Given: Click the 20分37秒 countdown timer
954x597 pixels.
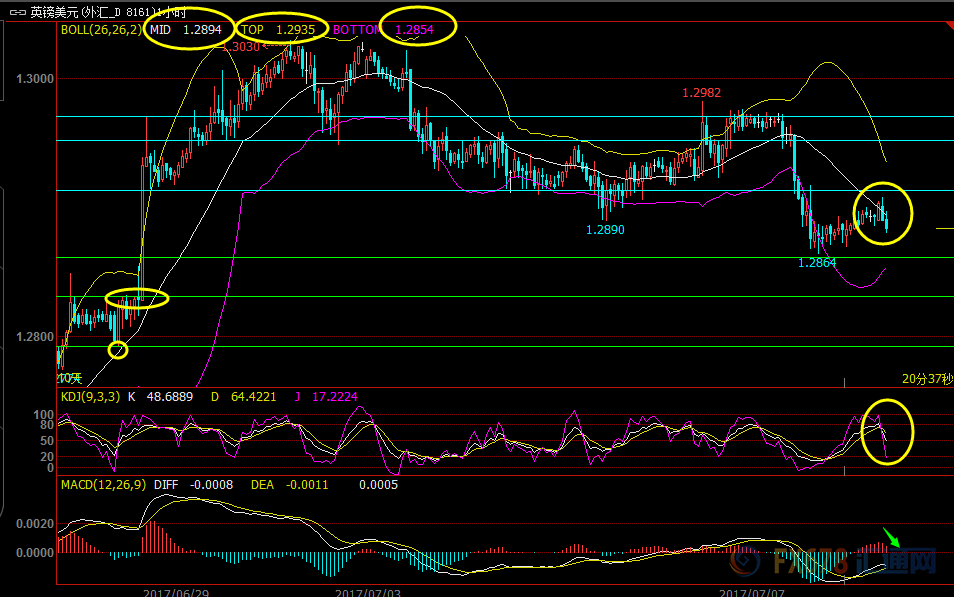Looking at the screenshot, I should point(927,379).
